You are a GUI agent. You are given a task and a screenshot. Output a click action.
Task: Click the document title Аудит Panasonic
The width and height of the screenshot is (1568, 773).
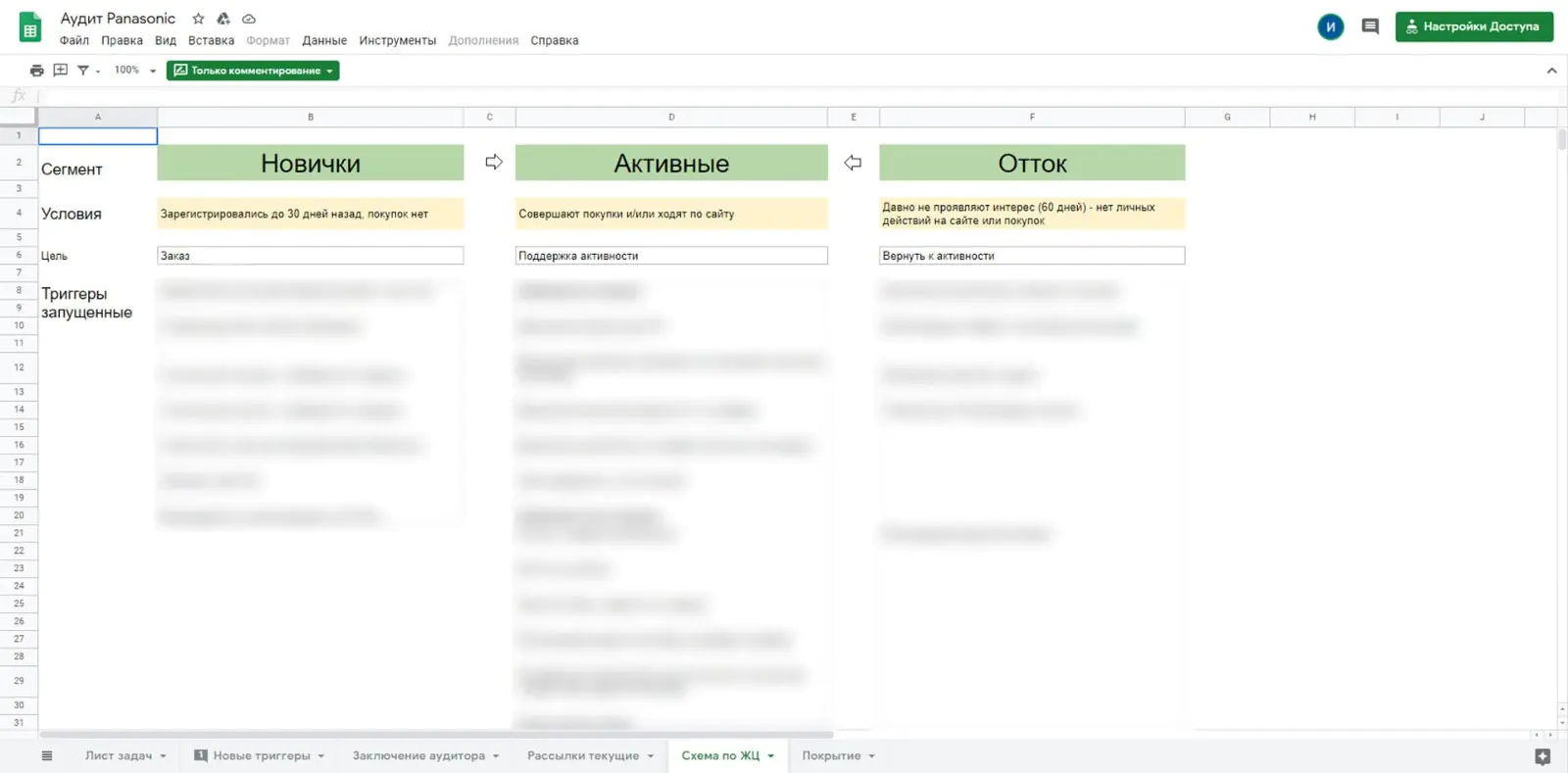[x=118, y=19]
